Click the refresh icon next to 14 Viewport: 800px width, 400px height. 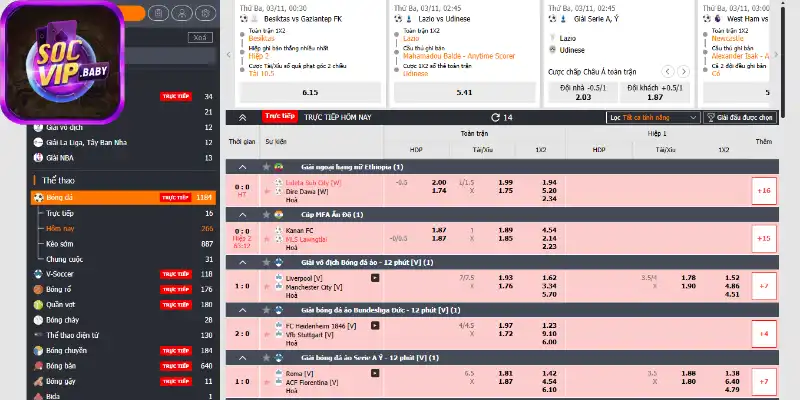[x=494, y=117]
